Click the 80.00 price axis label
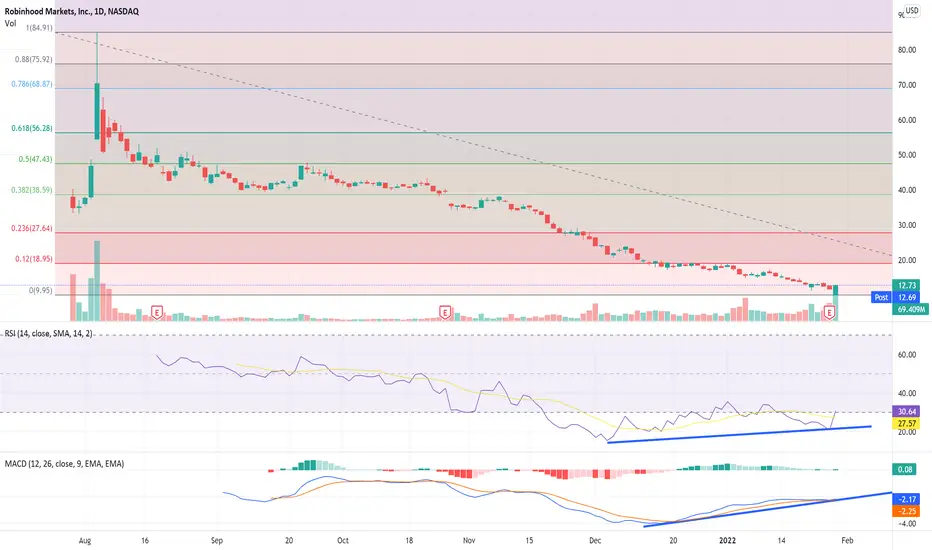932x550 pixels. pyautogui.click(x=907, y=51)
